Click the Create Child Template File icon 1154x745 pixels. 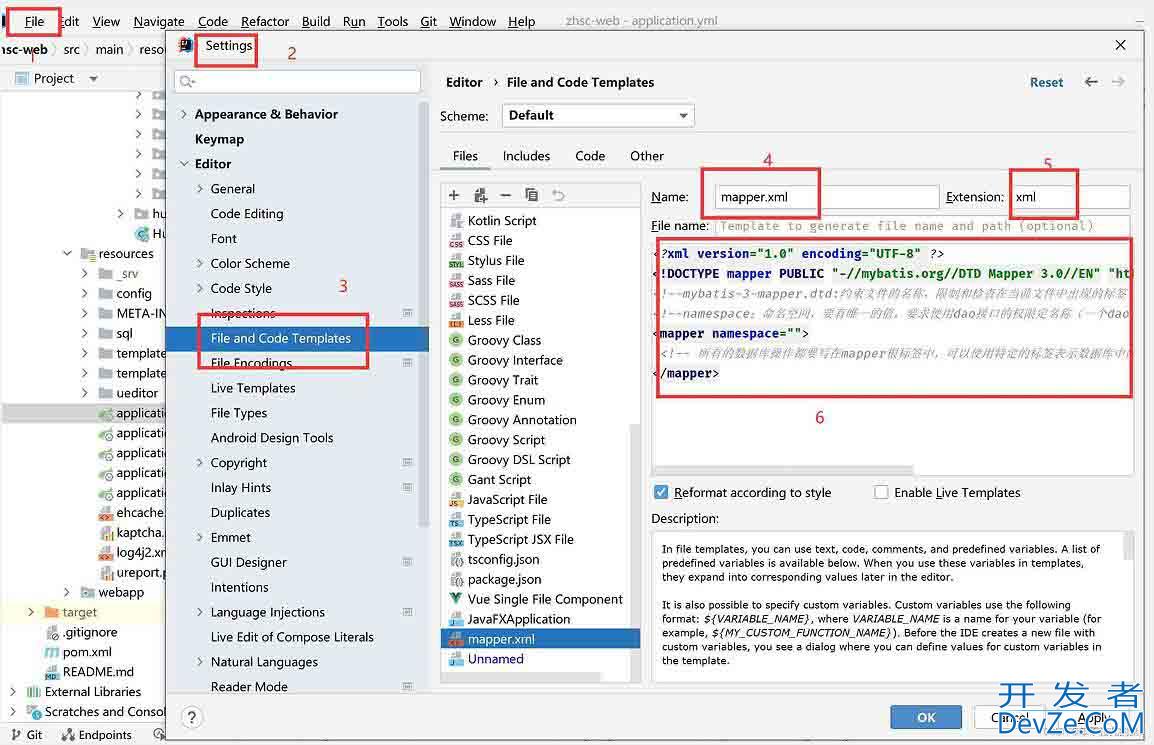click(x=481, y=195)
